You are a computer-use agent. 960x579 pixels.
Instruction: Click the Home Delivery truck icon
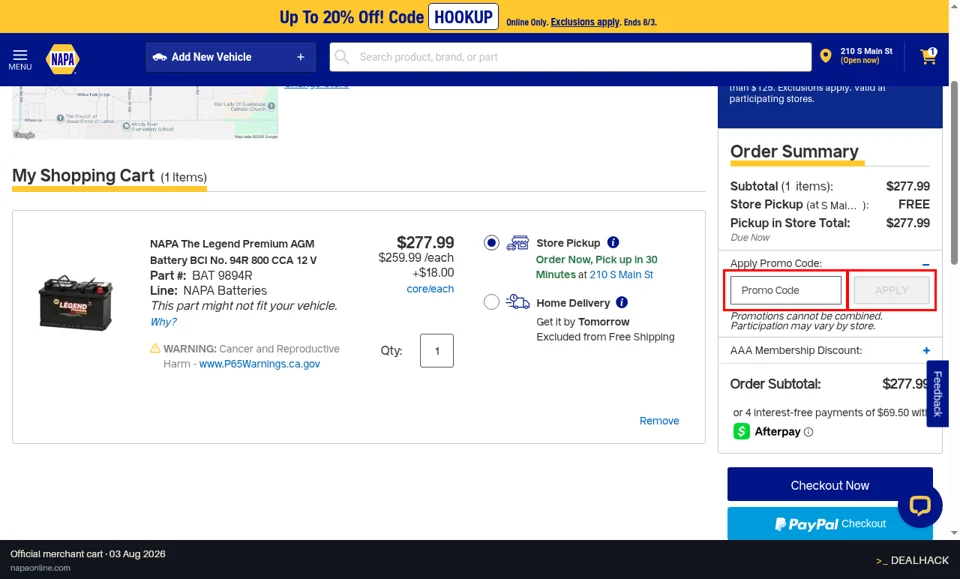(517, 301)
